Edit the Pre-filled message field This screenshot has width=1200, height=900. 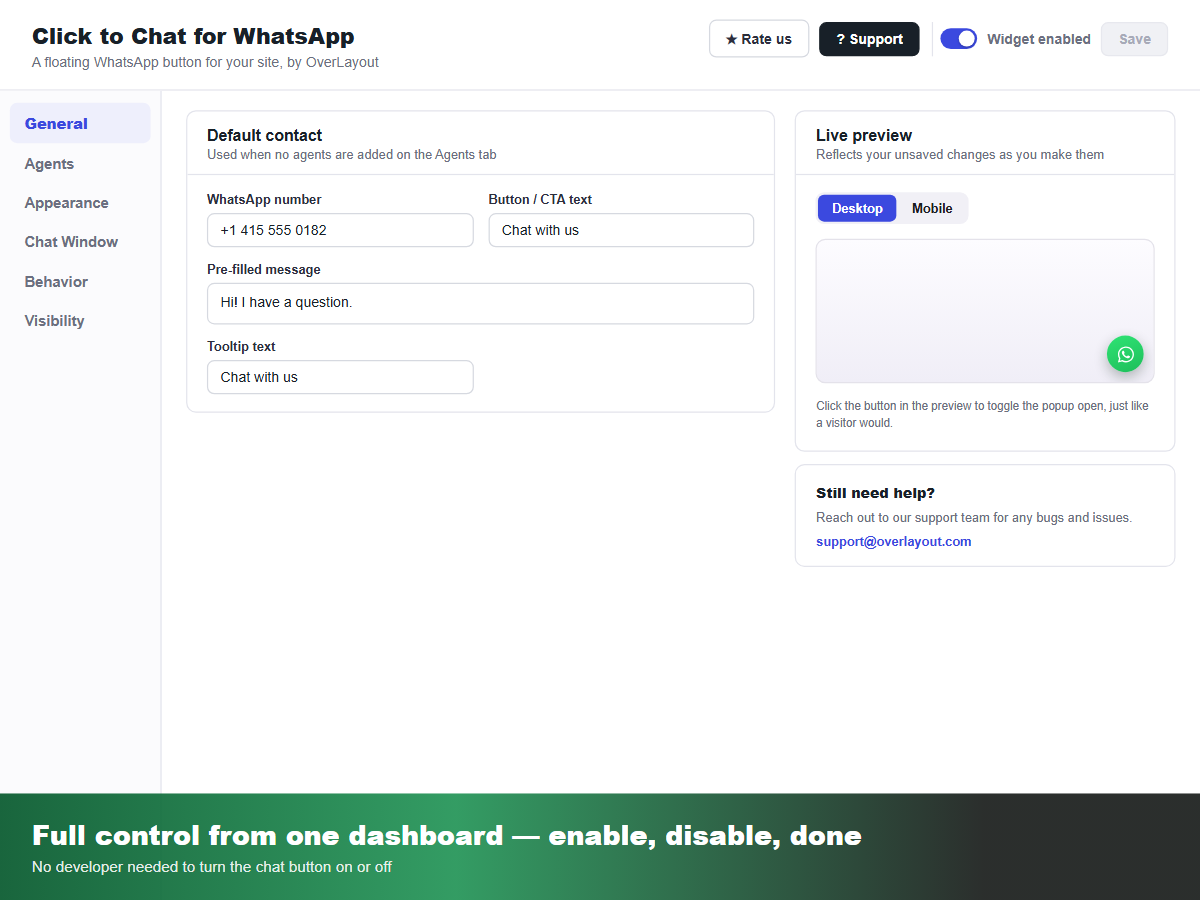click(x=480, y=303)
